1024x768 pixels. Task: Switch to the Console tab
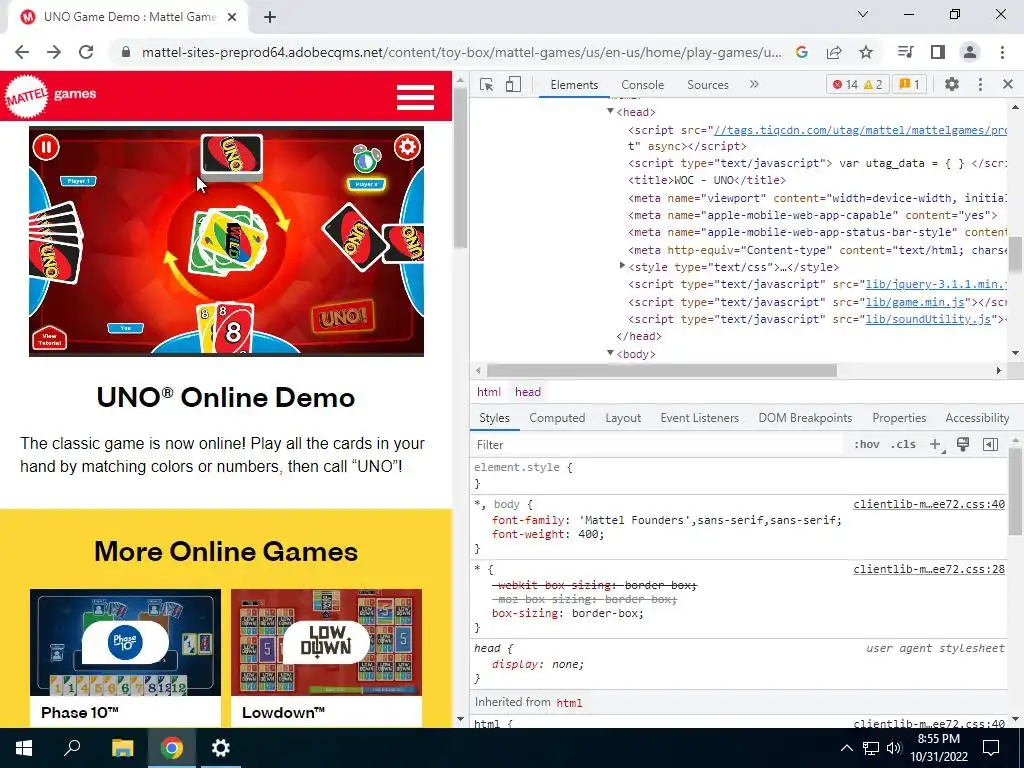[x=643, y=85]
